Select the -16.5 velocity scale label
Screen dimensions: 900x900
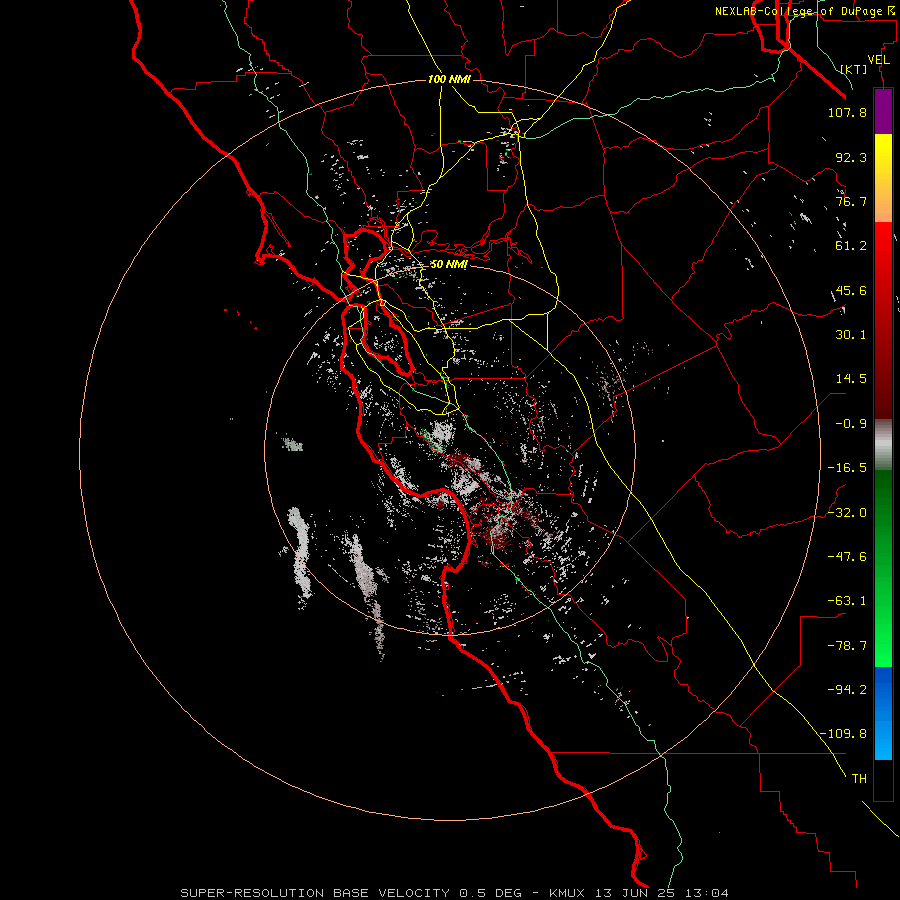[847, 468]
